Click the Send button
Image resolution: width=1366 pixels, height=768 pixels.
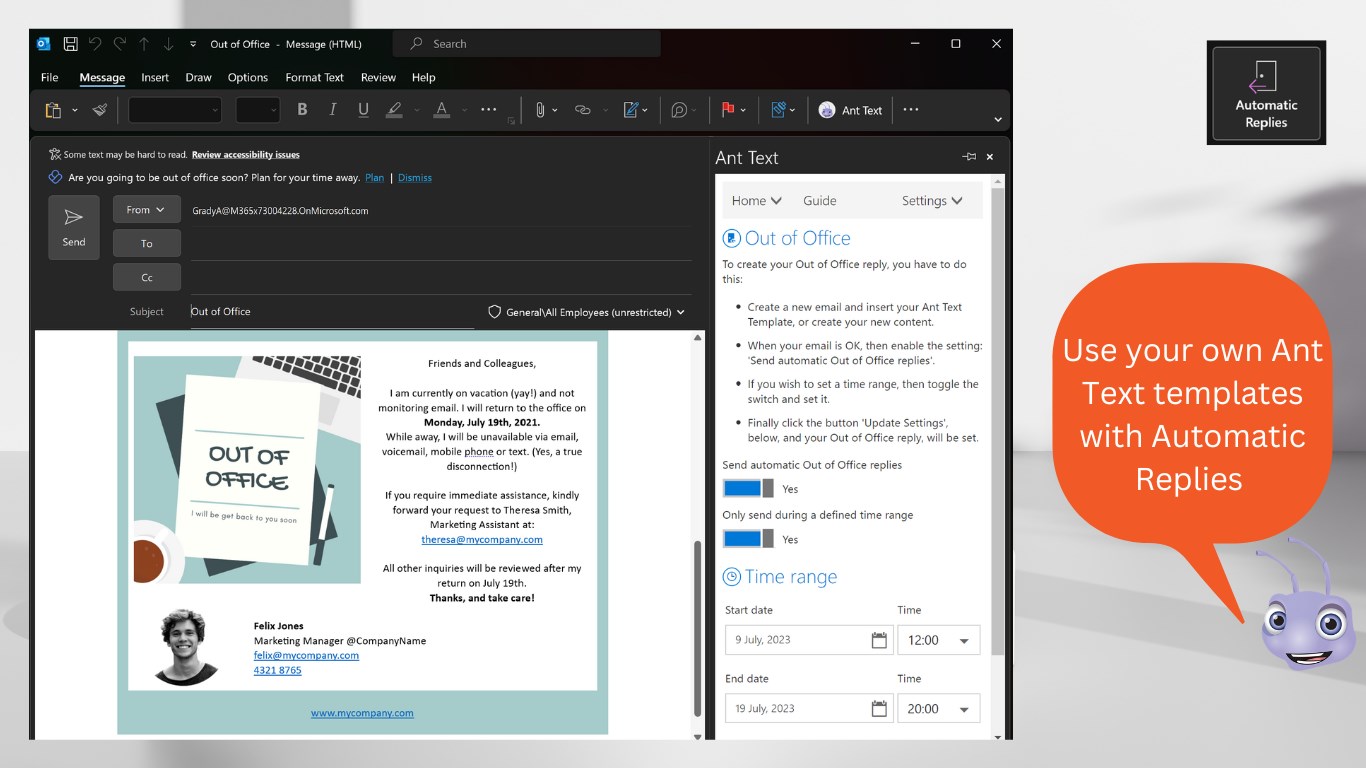tap(74, 227)
